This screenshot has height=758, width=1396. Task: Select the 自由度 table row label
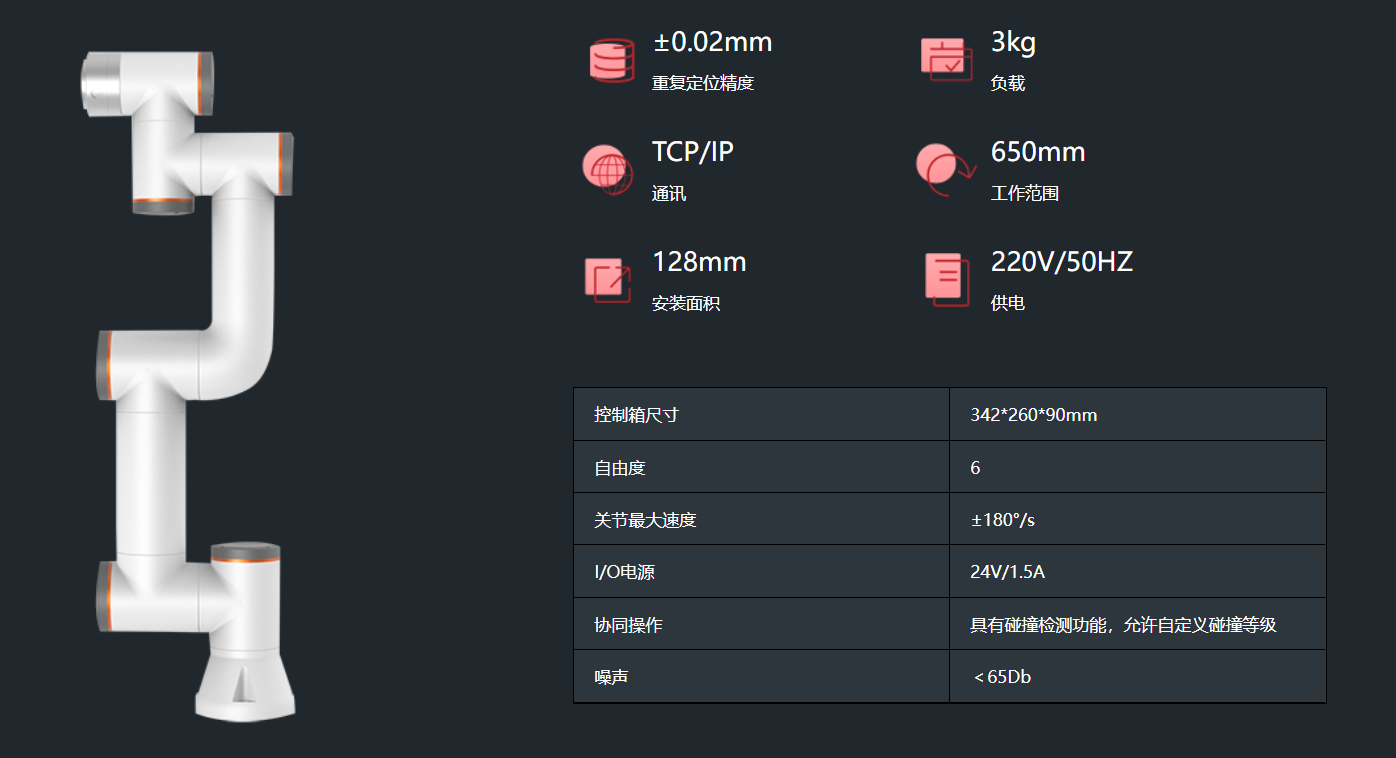click(x=613, y=468)
